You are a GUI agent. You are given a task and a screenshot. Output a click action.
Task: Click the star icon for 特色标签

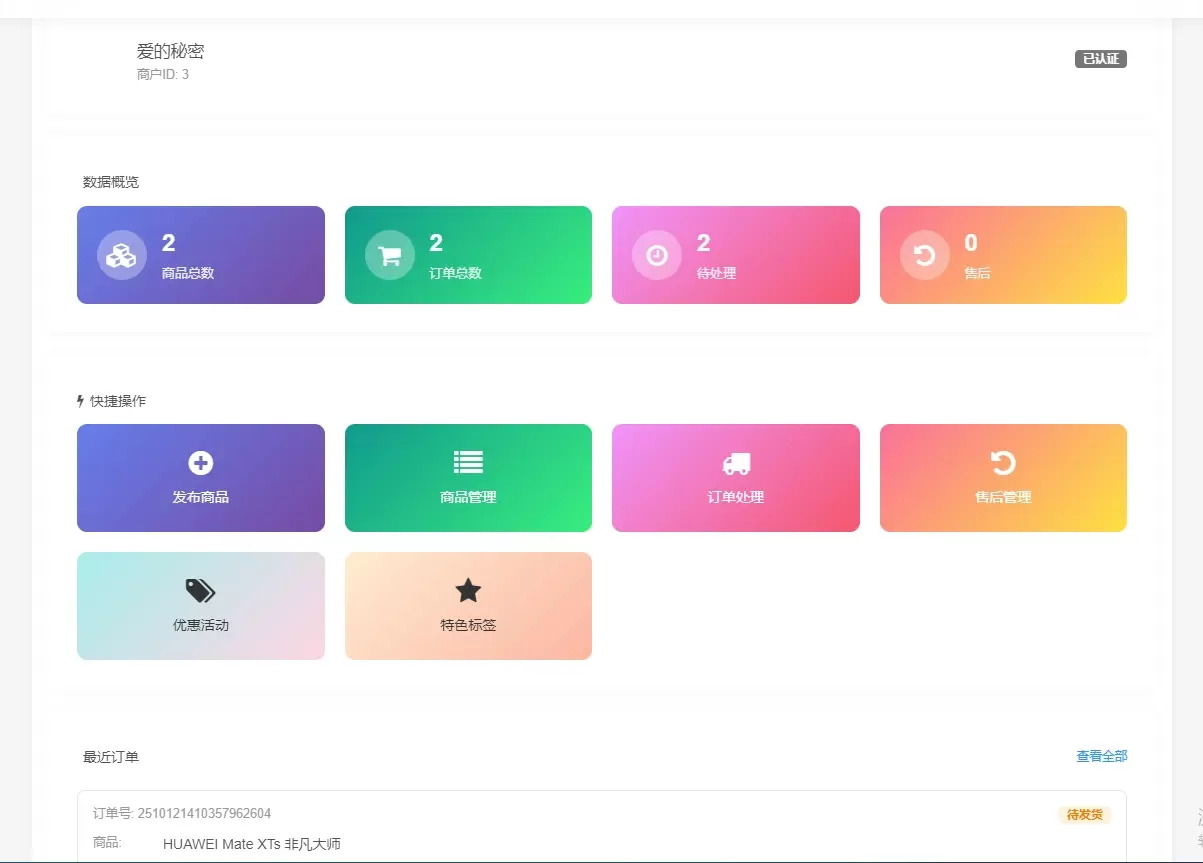(x=468, y=590)
